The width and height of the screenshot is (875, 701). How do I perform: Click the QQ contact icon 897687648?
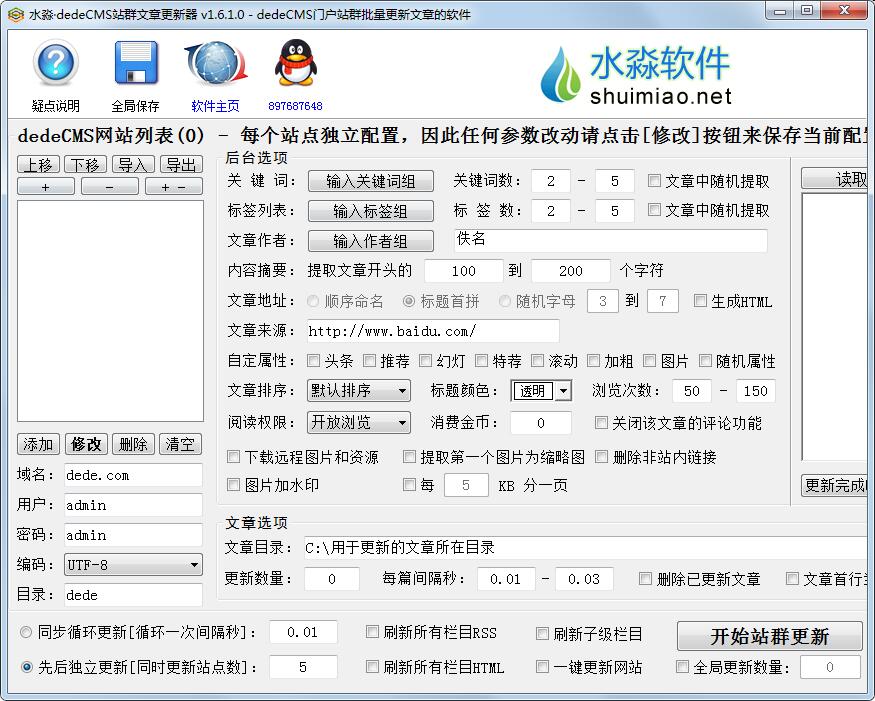click(x=293, y=66)
